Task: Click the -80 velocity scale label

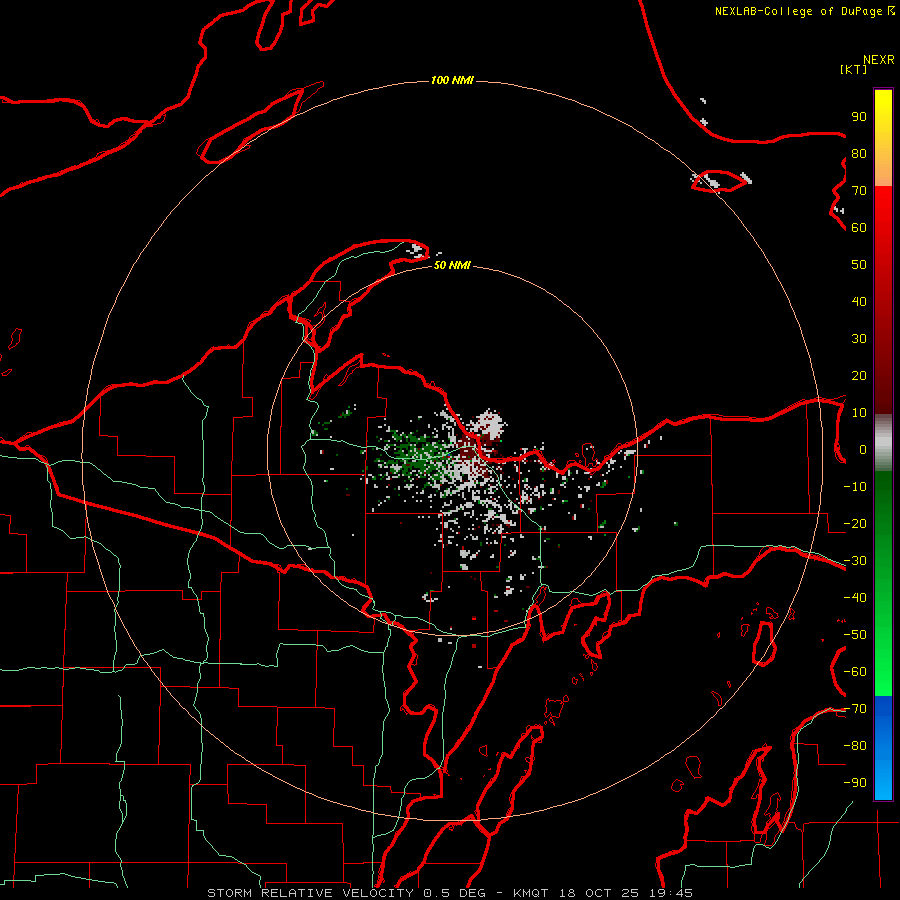Action: click(855, 746)
